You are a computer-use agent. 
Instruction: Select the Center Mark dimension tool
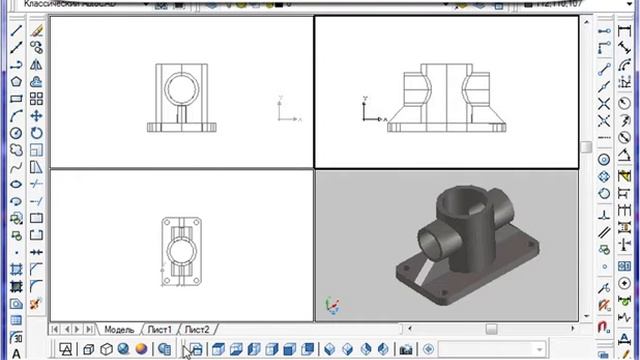click(624, 283)
